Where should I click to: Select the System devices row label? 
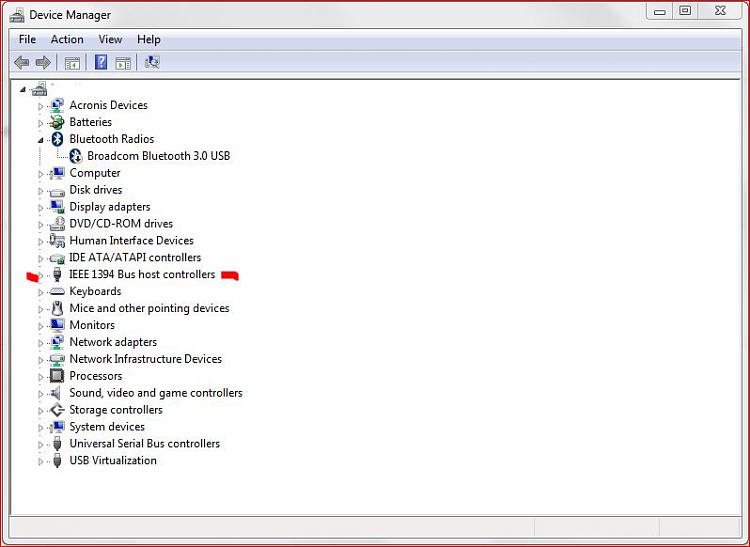[x=107, y=427]
